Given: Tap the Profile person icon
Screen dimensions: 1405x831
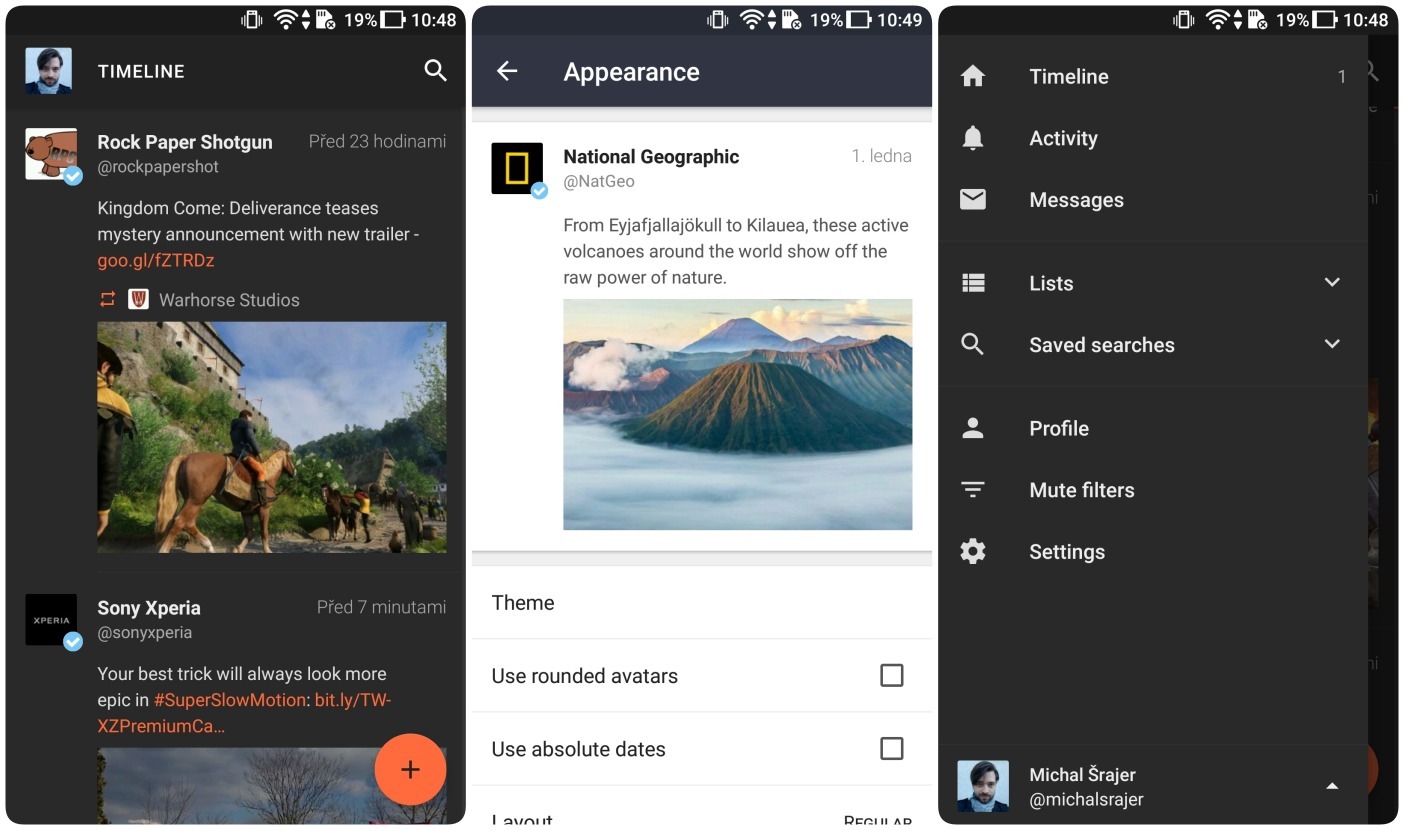Looking at the screenshot, I should [972, 428].
